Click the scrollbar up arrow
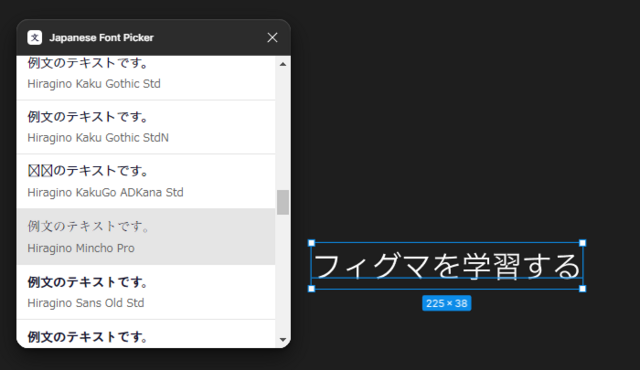Screen dimensions: 640x370 283,64
